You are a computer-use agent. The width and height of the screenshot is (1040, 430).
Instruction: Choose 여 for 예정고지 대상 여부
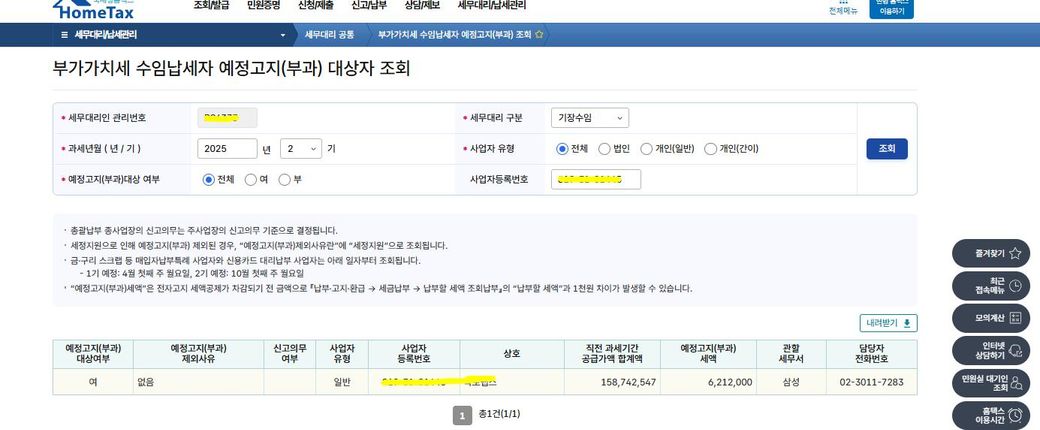250,180
